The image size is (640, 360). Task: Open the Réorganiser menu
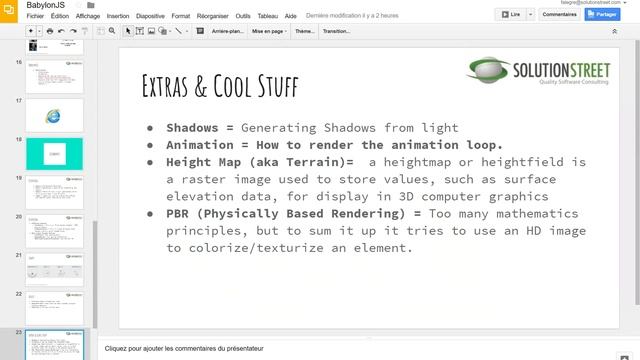pos(213,16)
